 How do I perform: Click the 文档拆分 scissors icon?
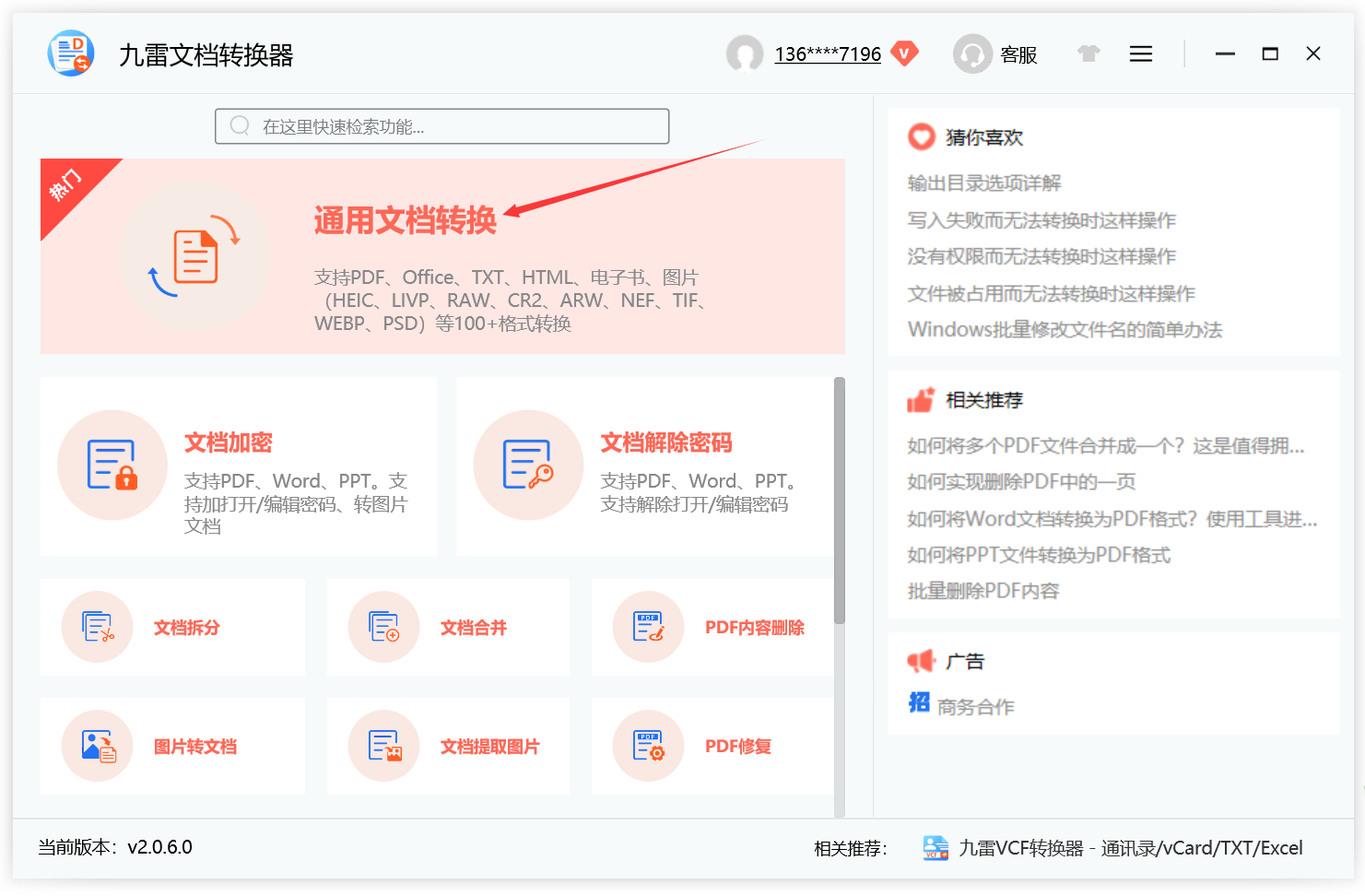pyautogui.click(x=98, y=627)
